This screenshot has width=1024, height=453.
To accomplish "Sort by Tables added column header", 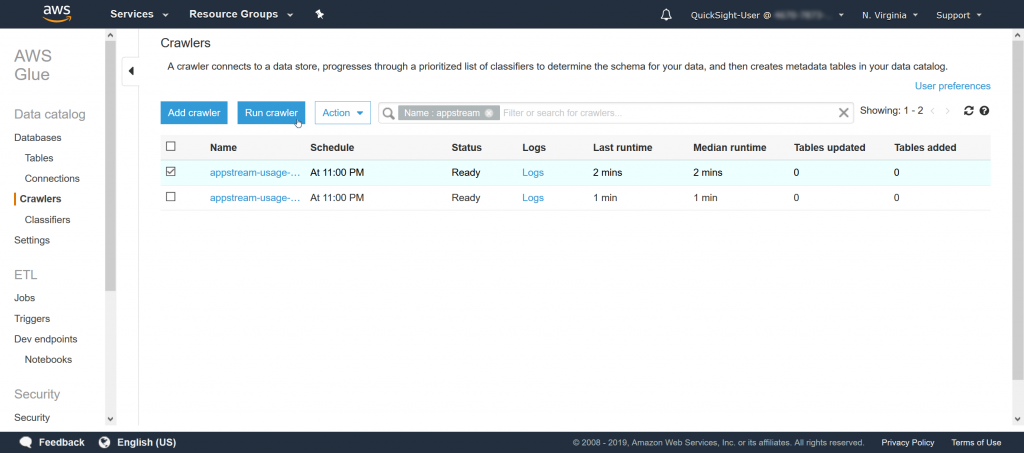I will click(x=925, y=148).
